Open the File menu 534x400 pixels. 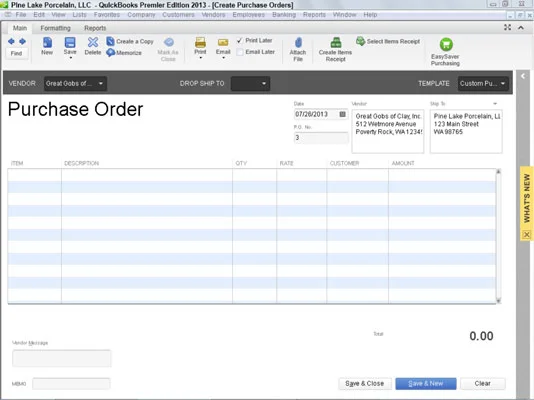coord(21,15)
